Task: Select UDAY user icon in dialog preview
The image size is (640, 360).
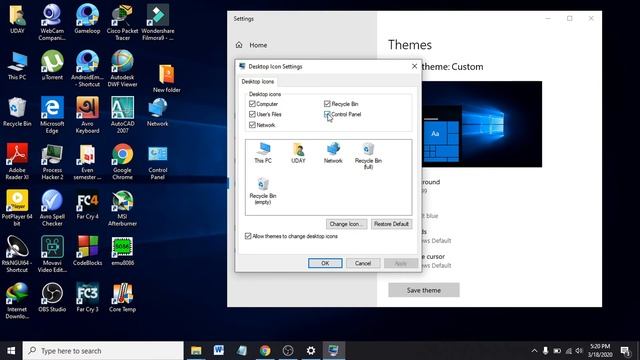Action: tap(298, 153)
